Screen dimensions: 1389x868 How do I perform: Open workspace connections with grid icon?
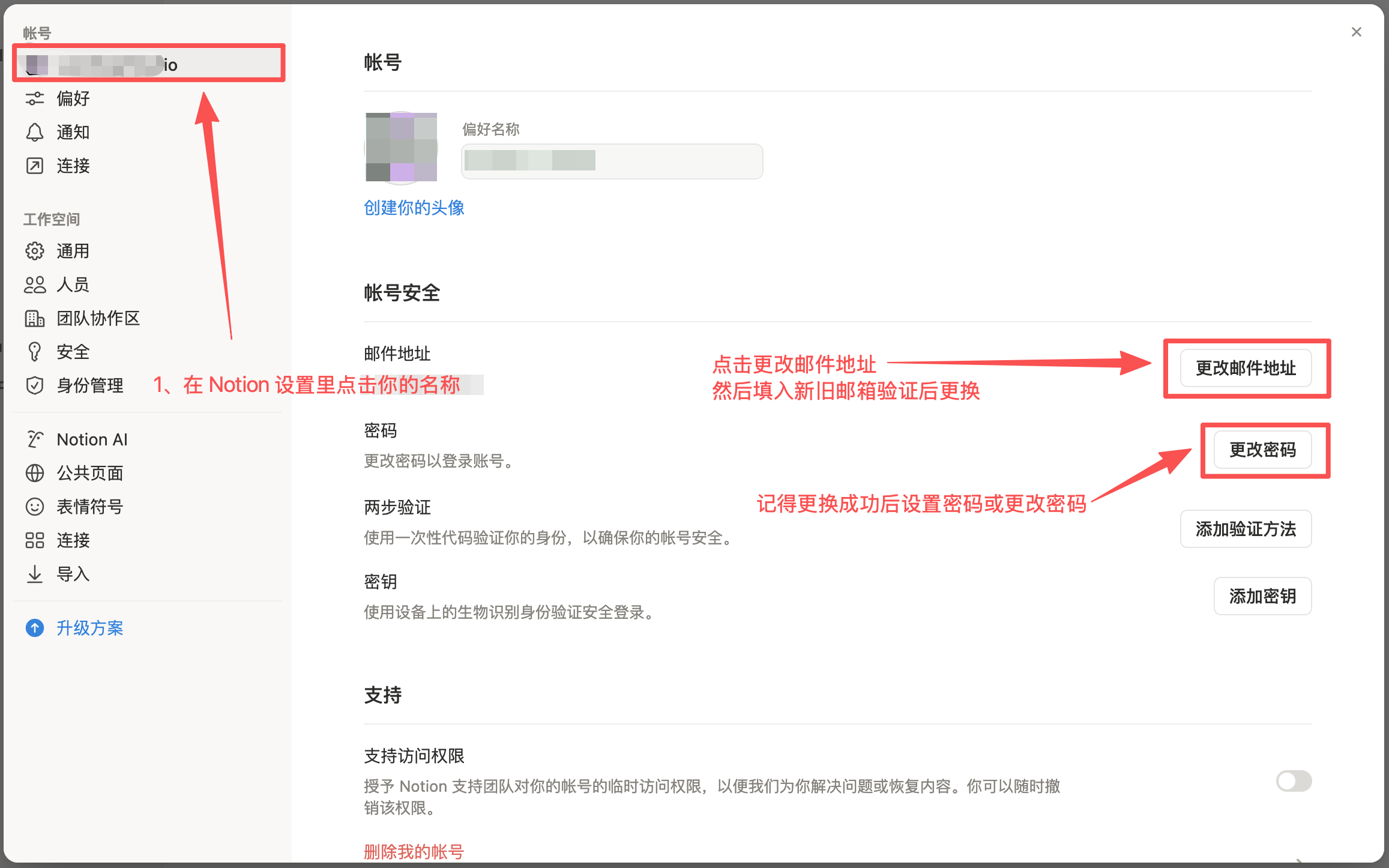pos(35,540)
